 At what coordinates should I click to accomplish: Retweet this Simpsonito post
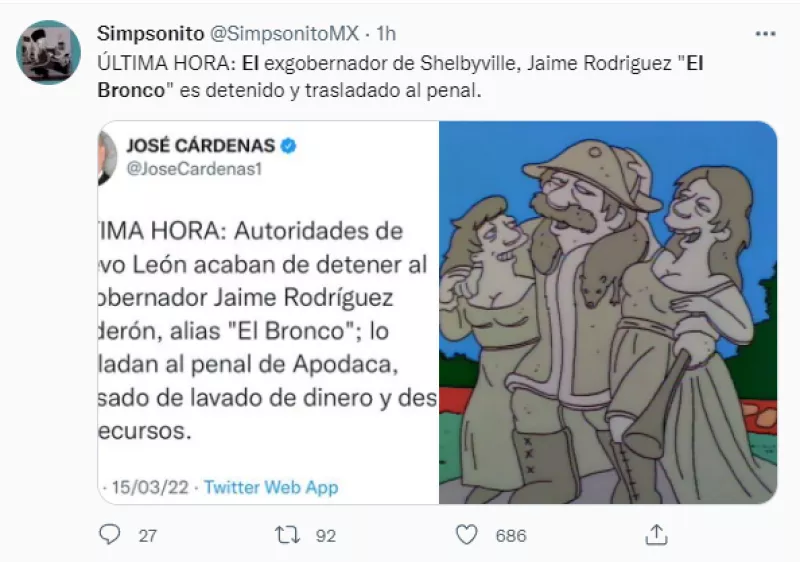pyautogui.click(x=287, y=535)
